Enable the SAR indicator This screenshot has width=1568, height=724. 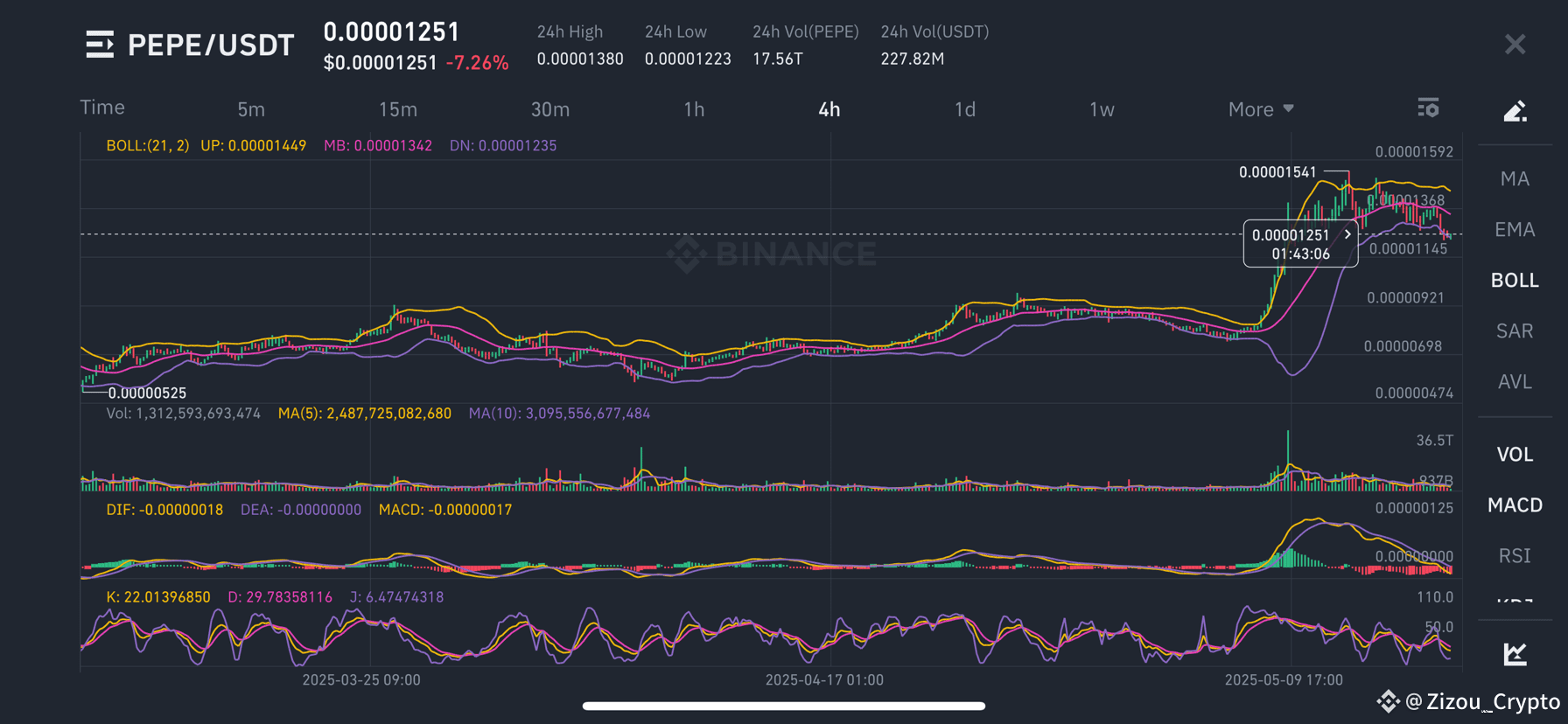[x=1515, y=331]
